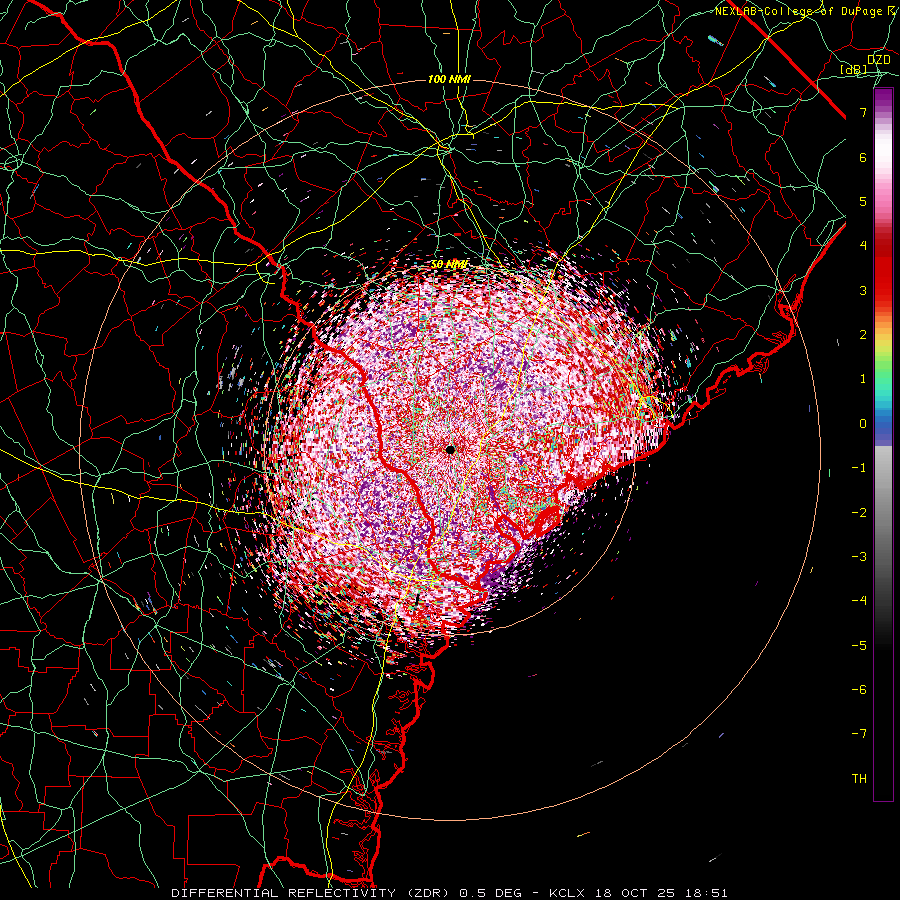The width and height of the screenshot is (900, 900).
Task: Click the -7 dB tick label
Action: pyautogui.click(x=859, y=734)
